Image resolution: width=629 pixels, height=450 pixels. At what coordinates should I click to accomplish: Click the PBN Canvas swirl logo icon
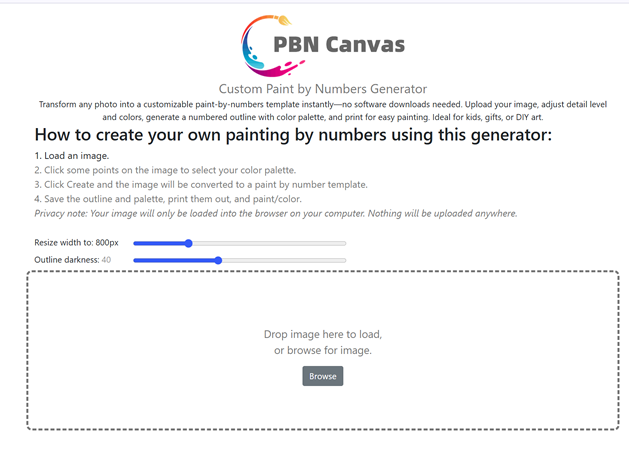tap(258, 44)
